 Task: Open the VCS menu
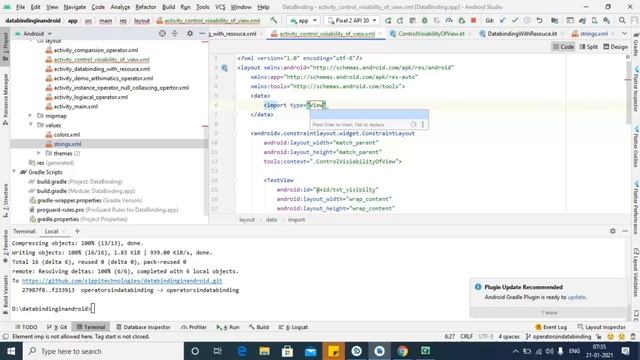pos(220,7)
